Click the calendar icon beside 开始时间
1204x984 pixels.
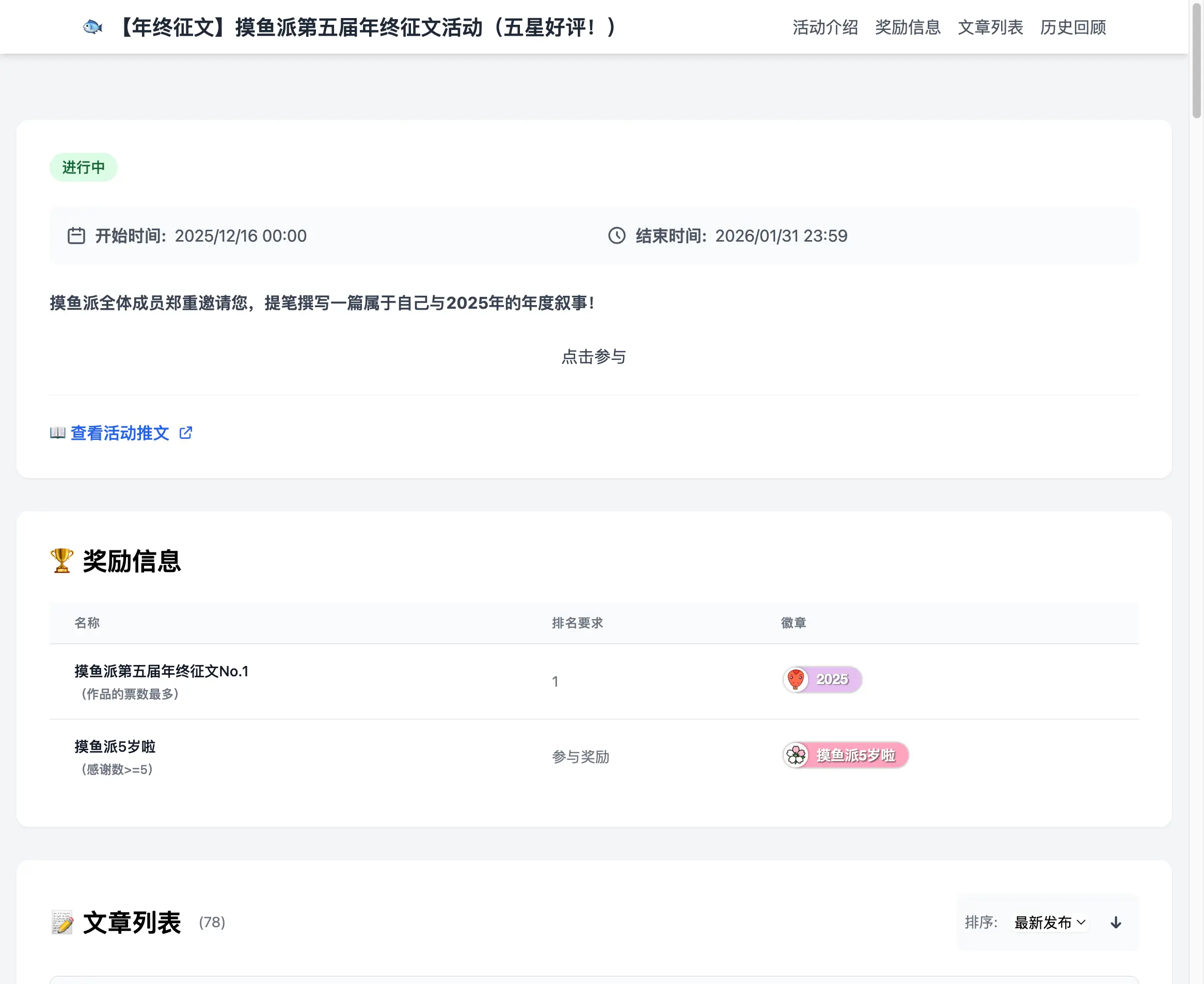(76, 236)
